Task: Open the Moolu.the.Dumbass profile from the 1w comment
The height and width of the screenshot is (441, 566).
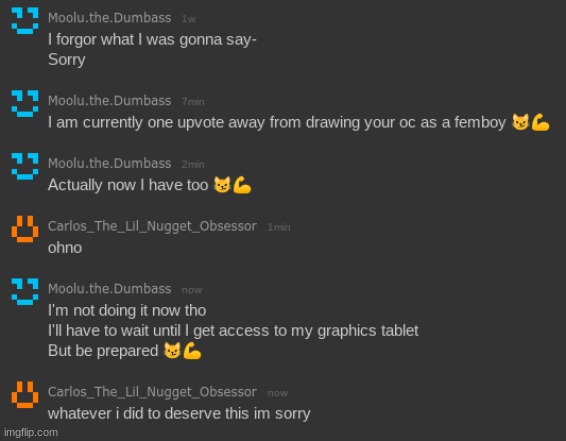Action: coord(110,18)
